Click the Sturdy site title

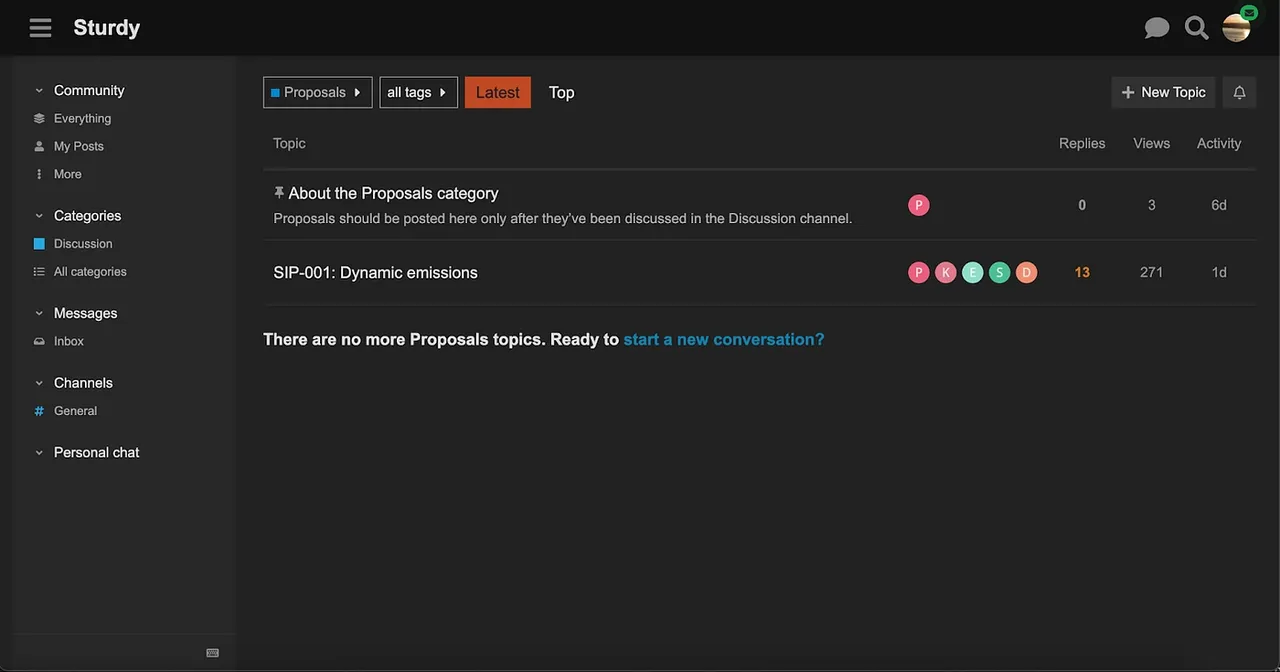pyautogui.click(x=107, y=28)
